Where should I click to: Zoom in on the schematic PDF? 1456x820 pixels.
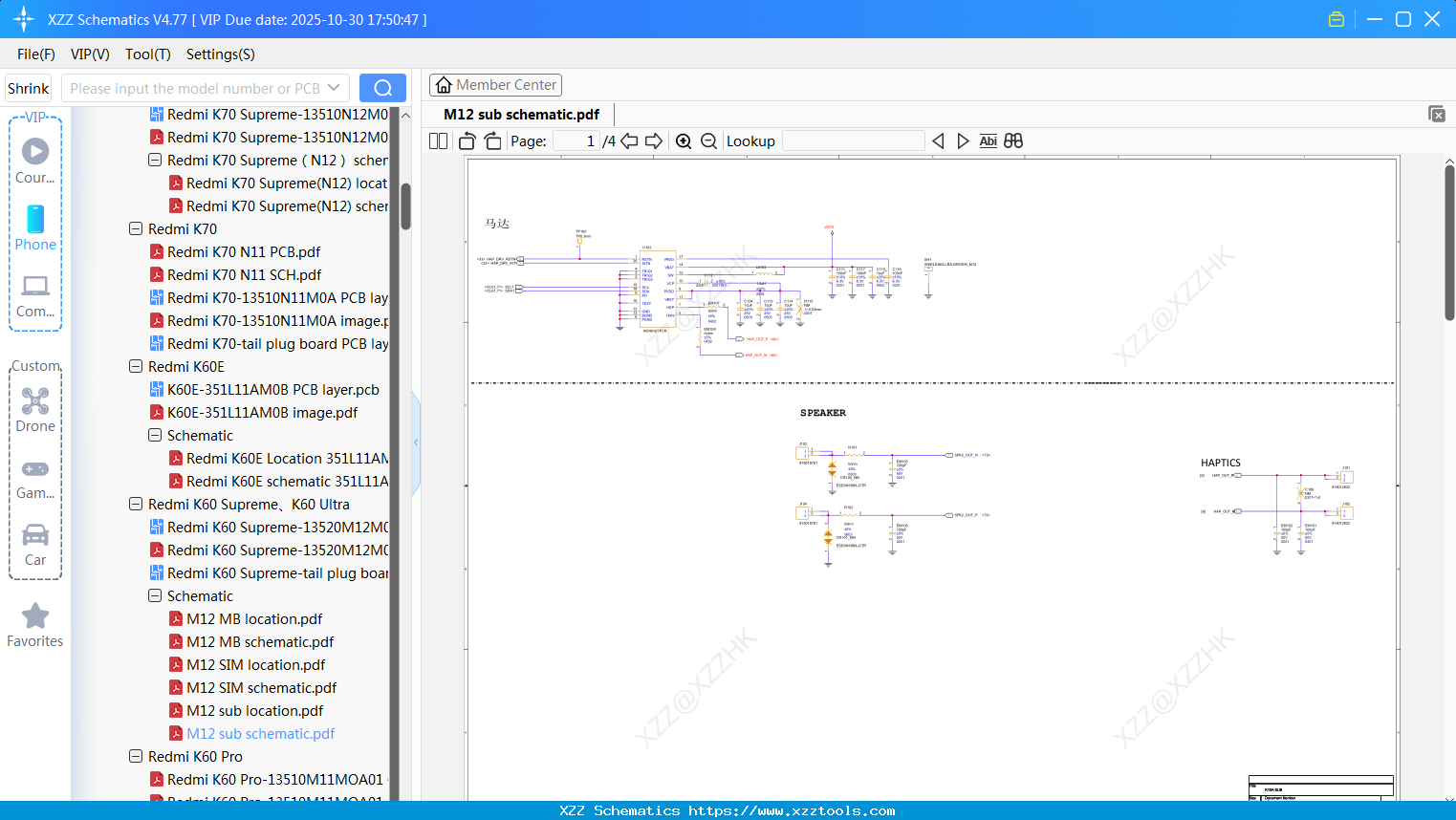(x=684, y=140)
